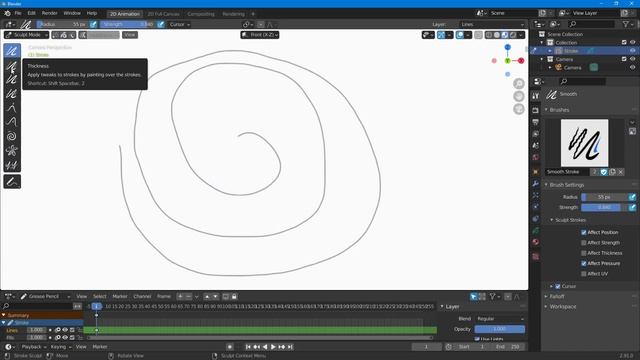
Task: Open the Cursor dropdown in tool header
Action: [180, 24]
